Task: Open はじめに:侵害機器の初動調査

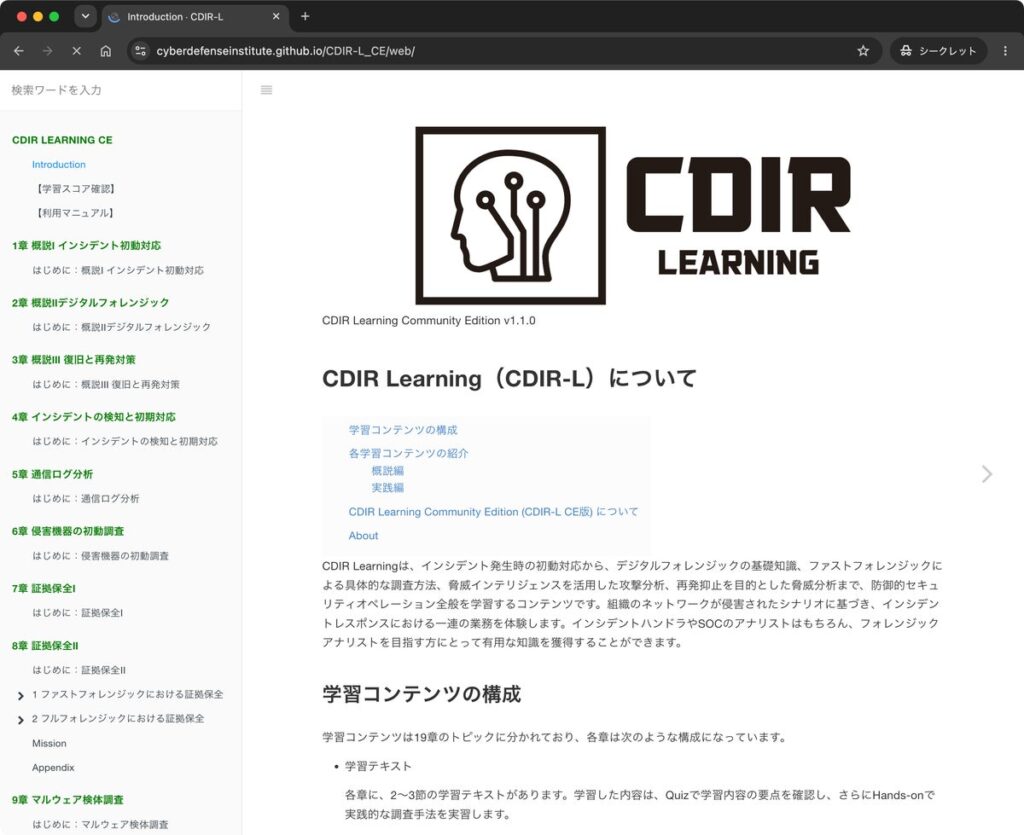Action: (x=101, y=556)
